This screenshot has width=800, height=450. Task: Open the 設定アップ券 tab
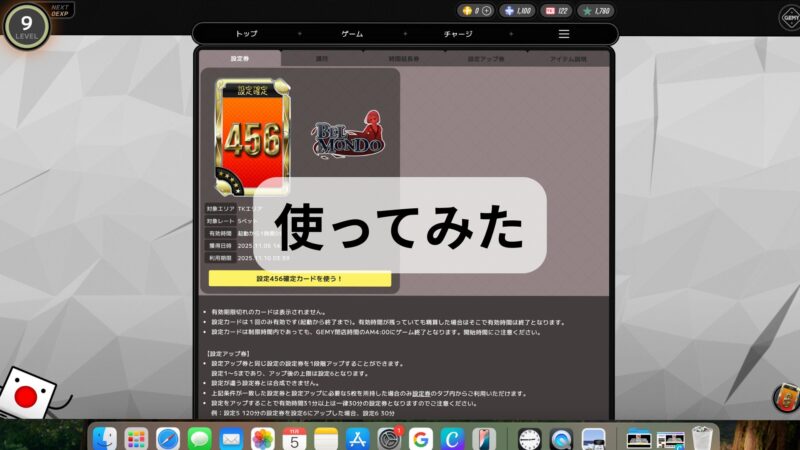(x=487, y=59)
